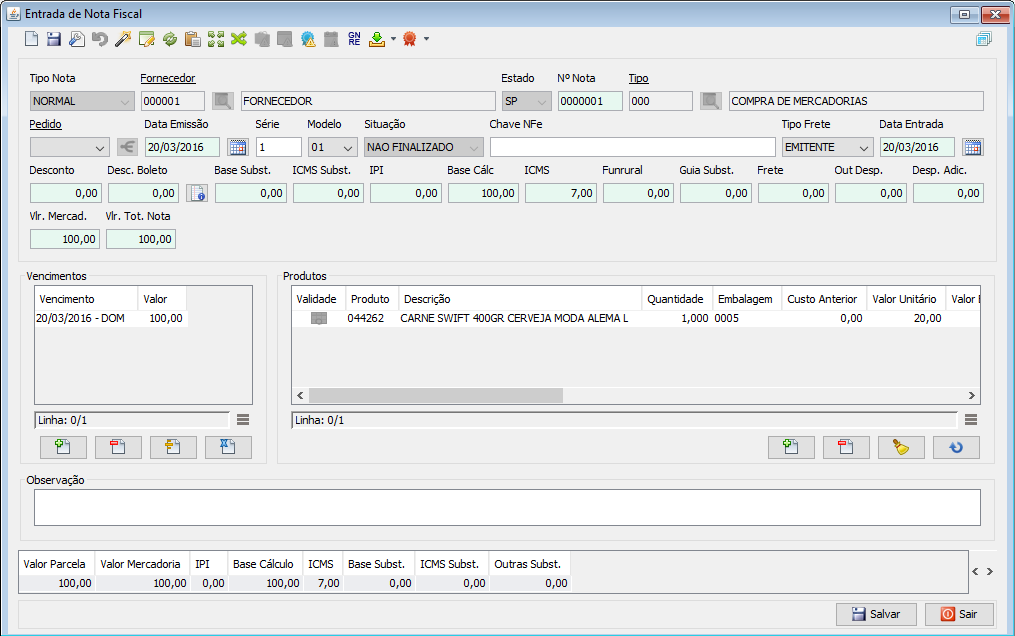Click the green shuffle arrows toolbar icon
This screenshot has width=1015, height=636.
[x=238, y=39]
